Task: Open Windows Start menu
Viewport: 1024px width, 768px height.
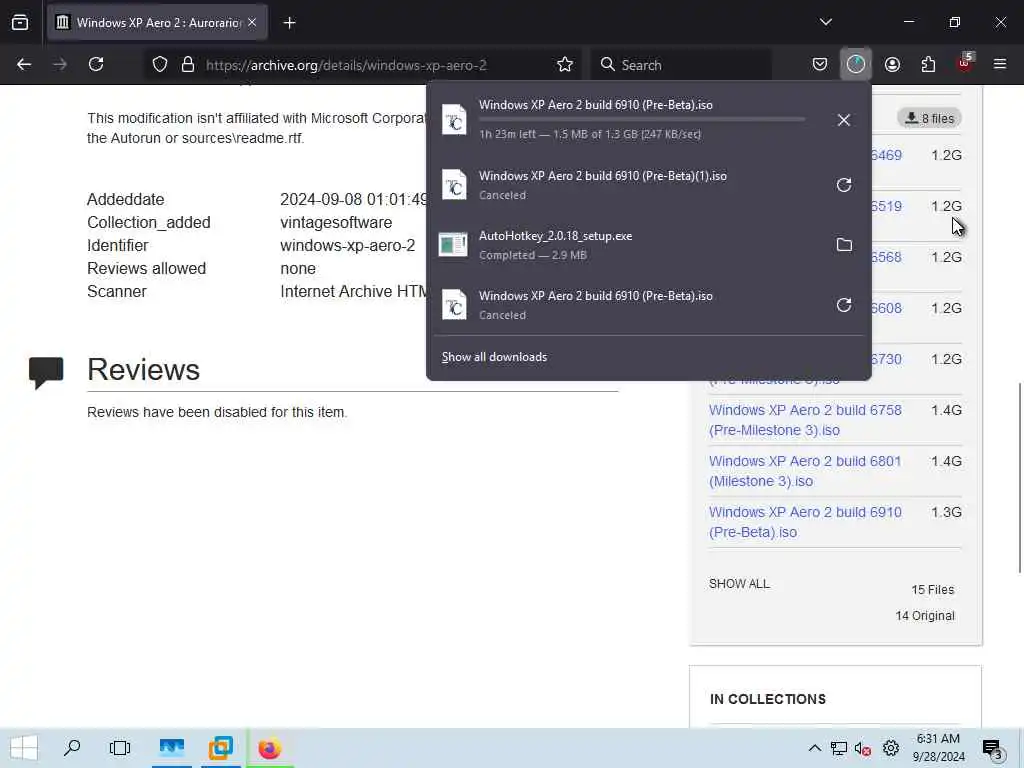Action: (24, 748)
